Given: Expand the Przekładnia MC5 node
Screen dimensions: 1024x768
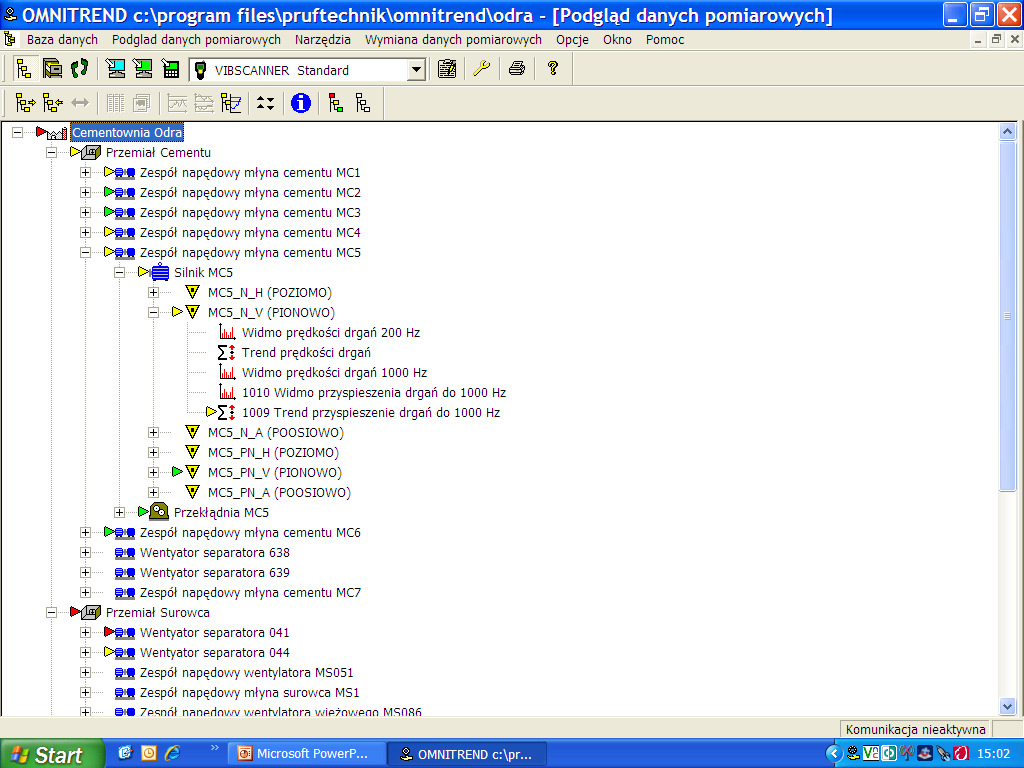Looking at the screenshot, I should [120, 513].
